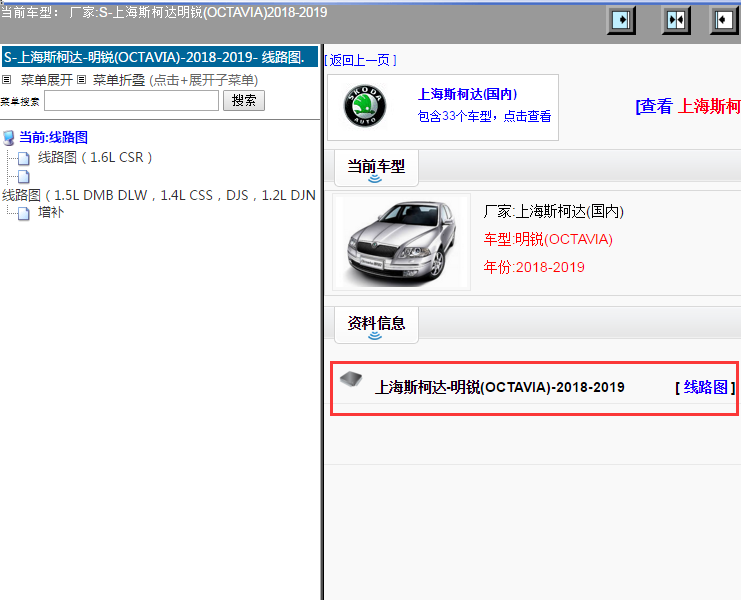This screenshot has height=600, width=741.
Task: Click the split-view layout button with two arrows
Action: (x=676, y=20)
